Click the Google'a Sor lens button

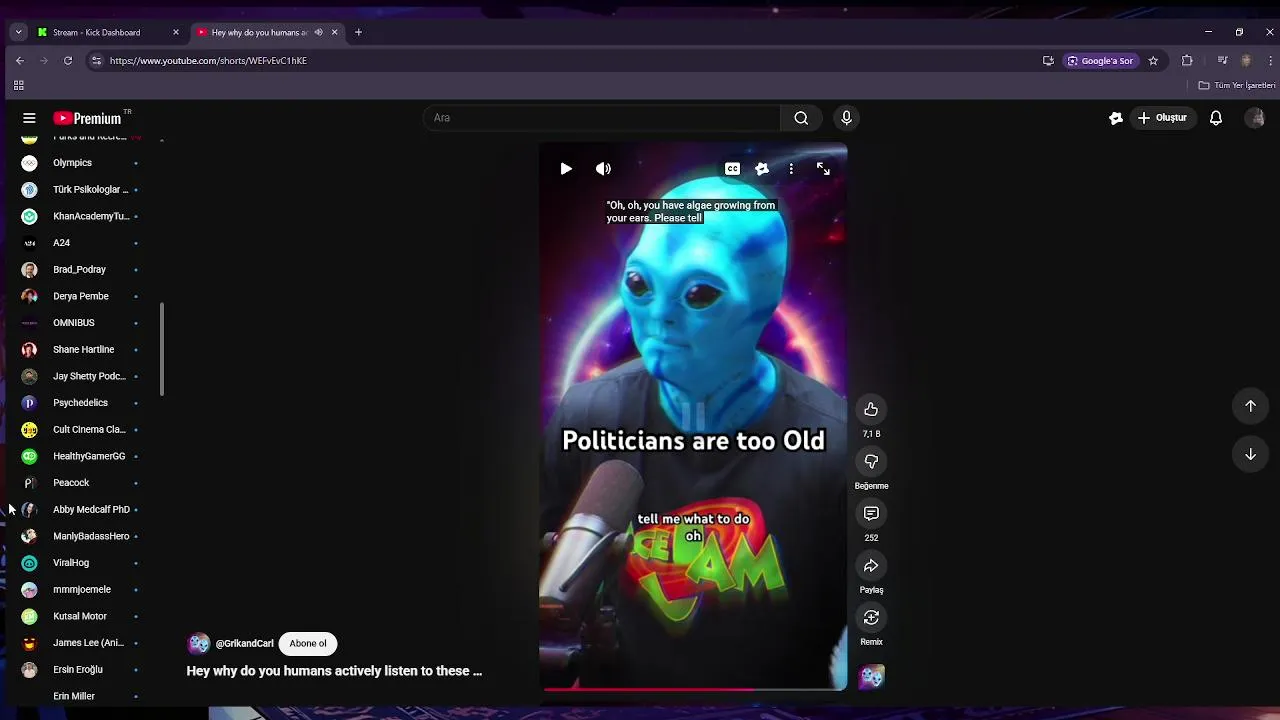(x=1100, y=61)
